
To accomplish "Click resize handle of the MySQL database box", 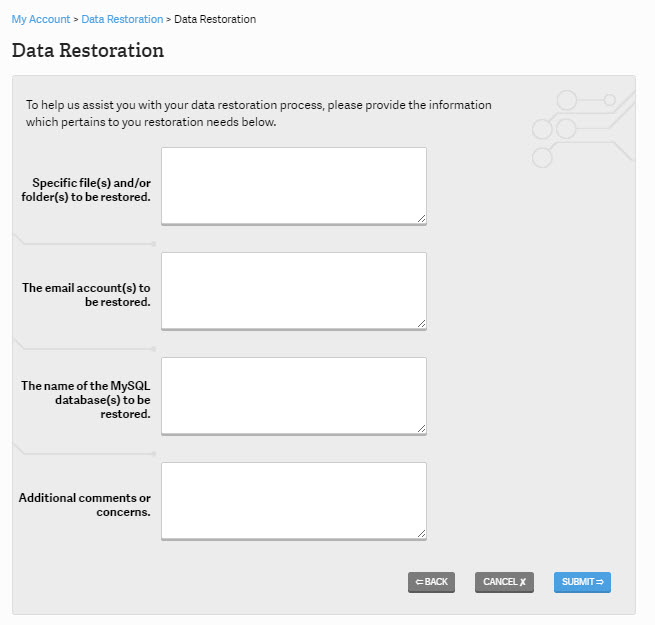I will pos(421,428).
